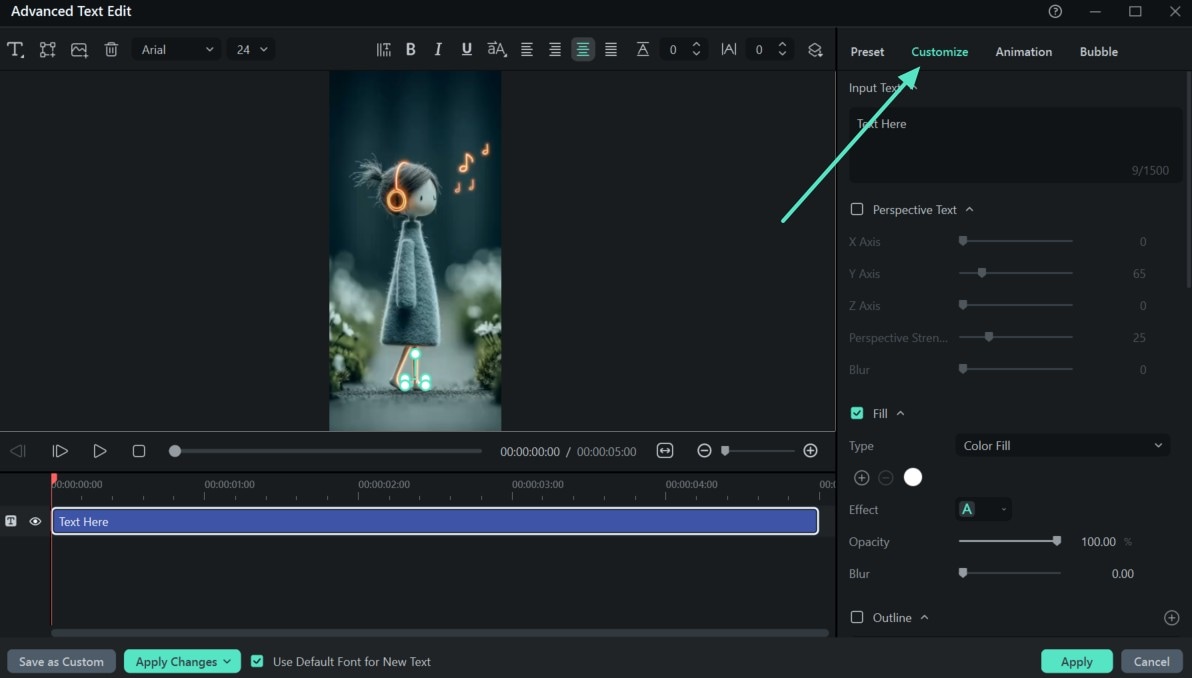Open the vertical text direction icon
Viewport: 1192px width, 678px height.
[383, 49]
